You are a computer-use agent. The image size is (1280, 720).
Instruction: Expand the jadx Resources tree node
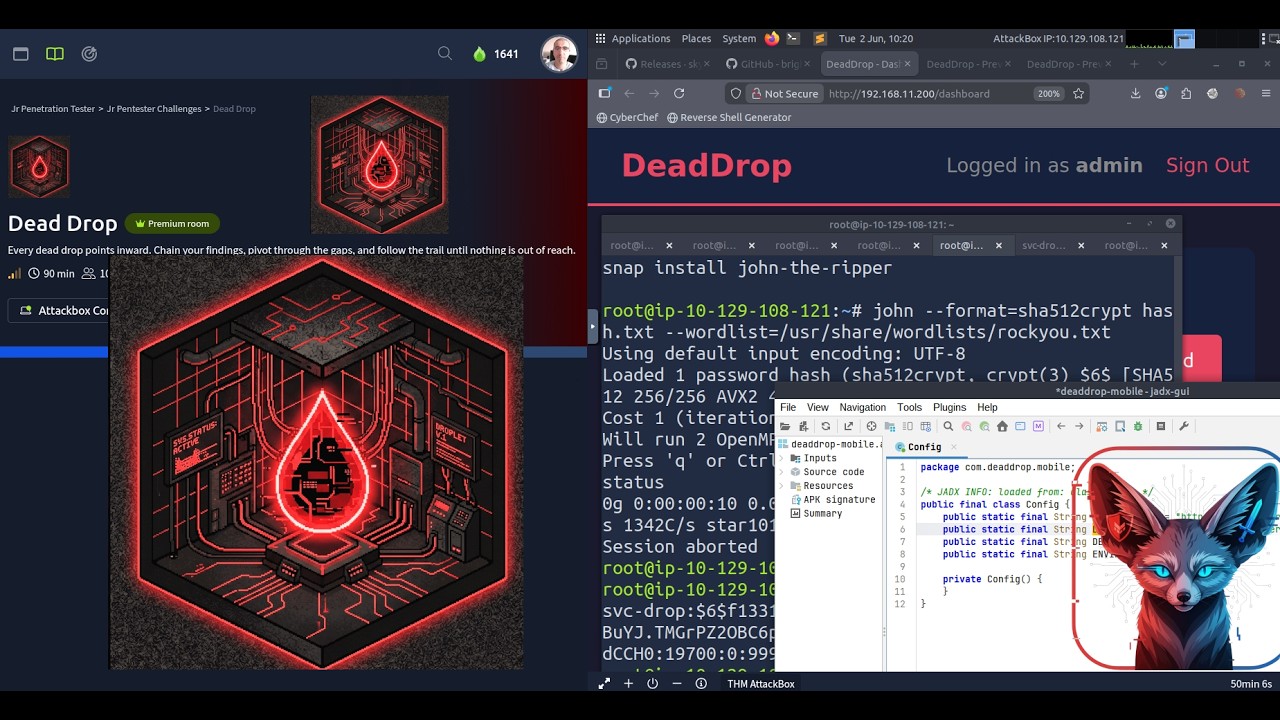click(x=782, y=485)
